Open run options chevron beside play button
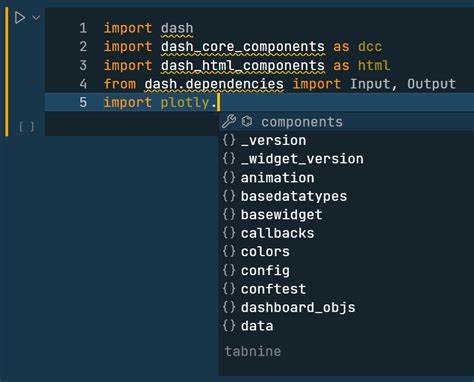 [36, 18]
